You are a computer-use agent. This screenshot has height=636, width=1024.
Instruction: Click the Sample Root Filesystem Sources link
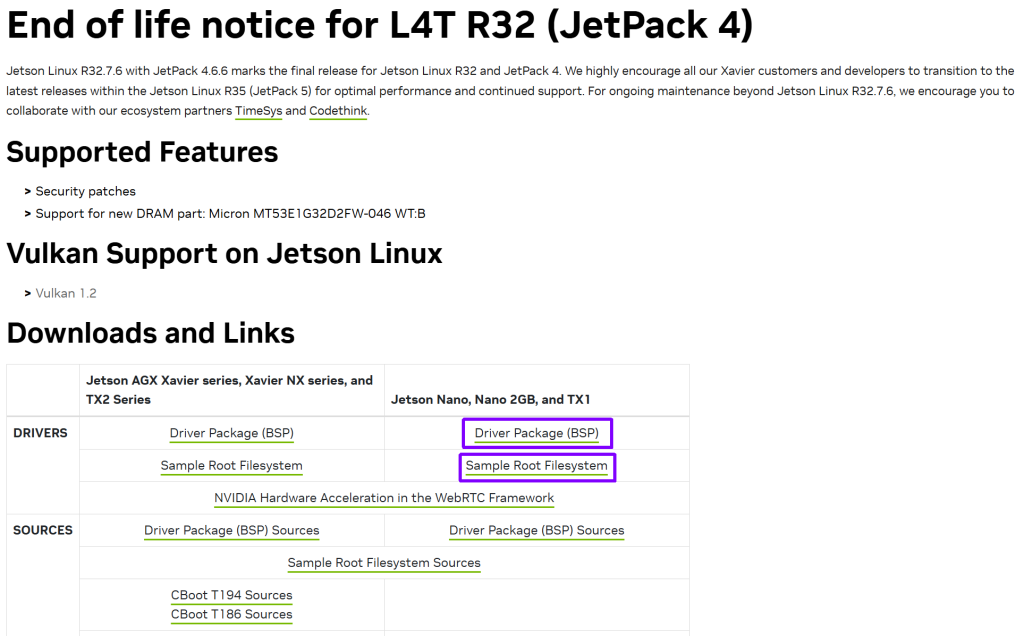point(384,563)
